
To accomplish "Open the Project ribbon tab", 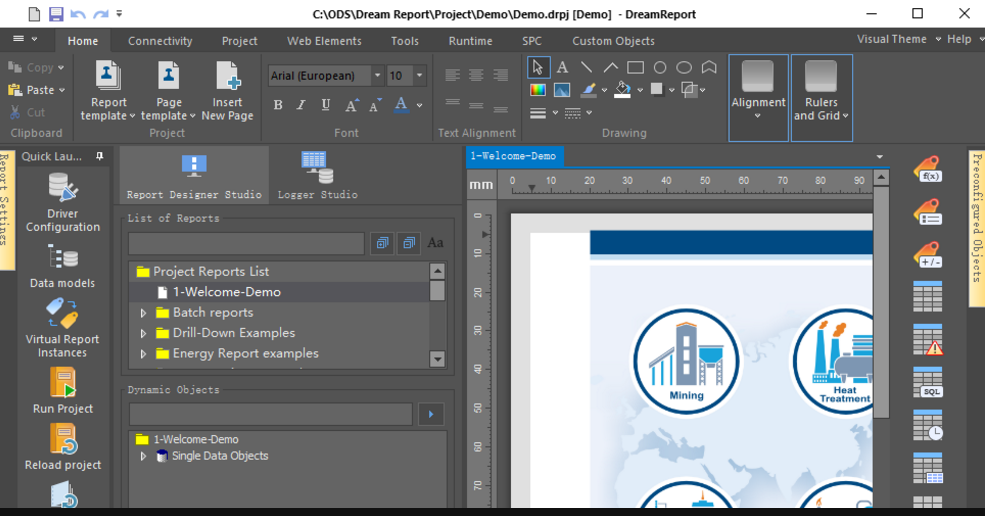I will [x=239, y=41].
